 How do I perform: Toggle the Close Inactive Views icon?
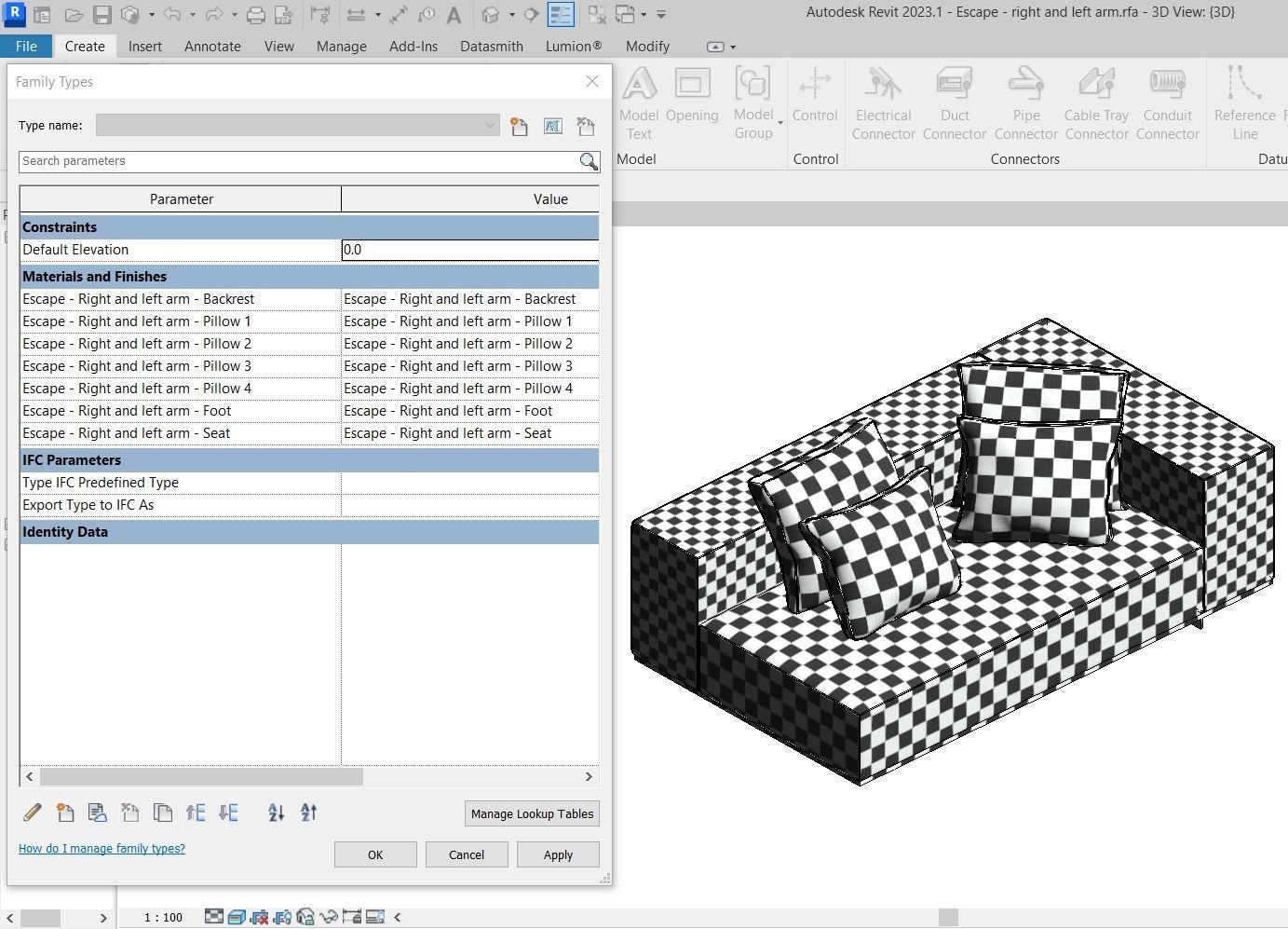(596, 15)
